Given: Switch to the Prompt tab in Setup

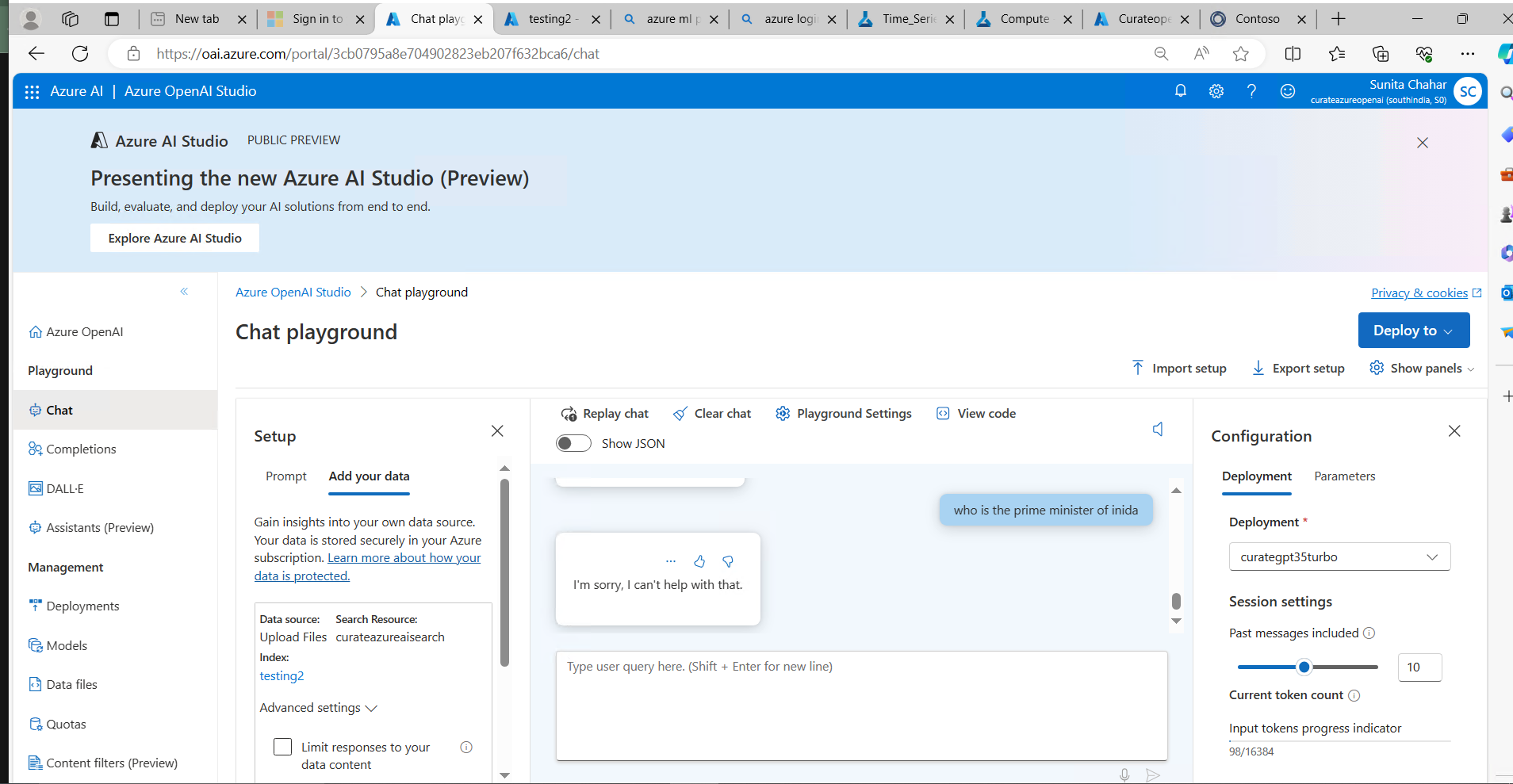Looking at the screenshot, I should (286, 476).
